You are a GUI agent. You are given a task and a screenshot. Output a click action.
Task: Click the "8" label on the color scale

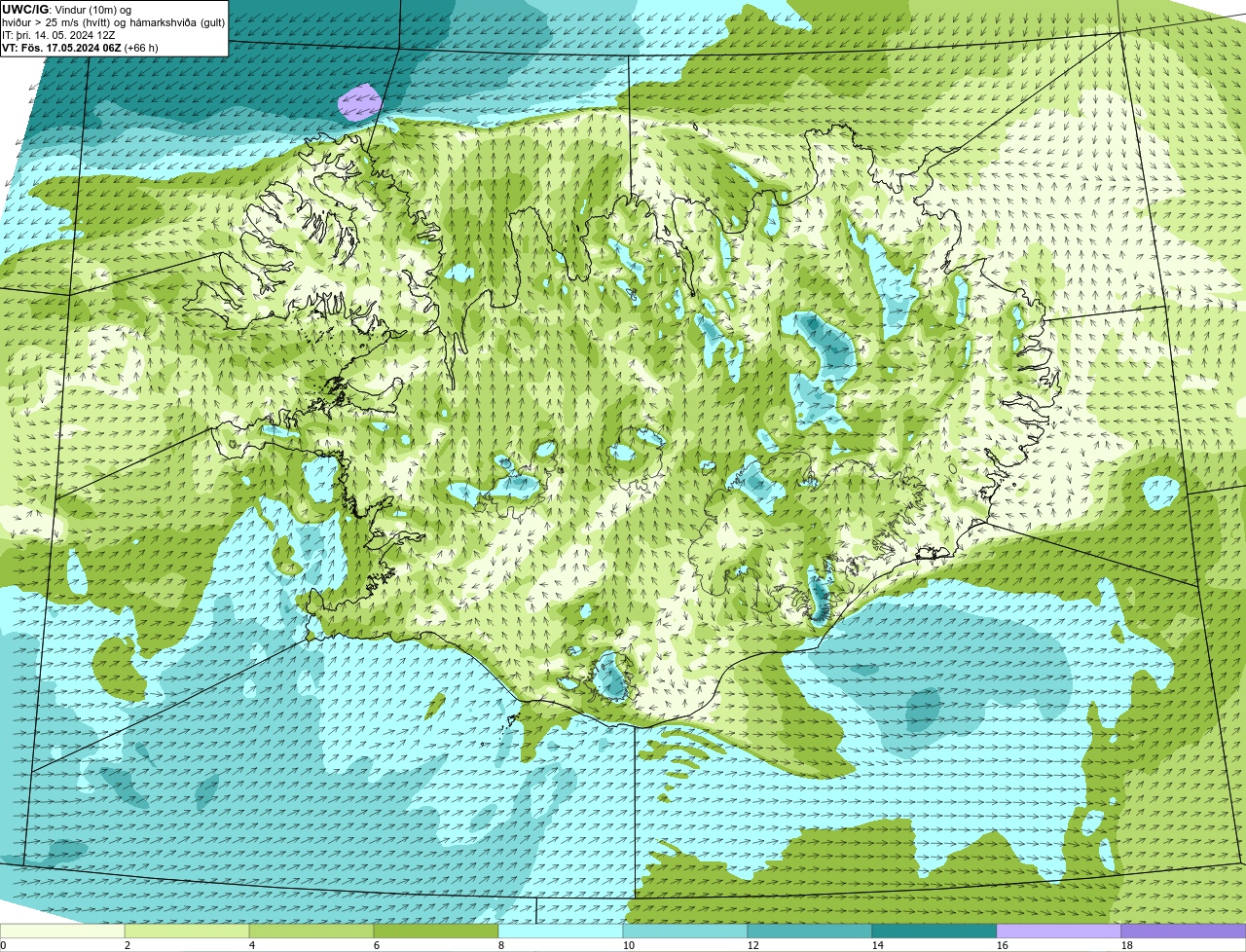click(x=501, y=945)
